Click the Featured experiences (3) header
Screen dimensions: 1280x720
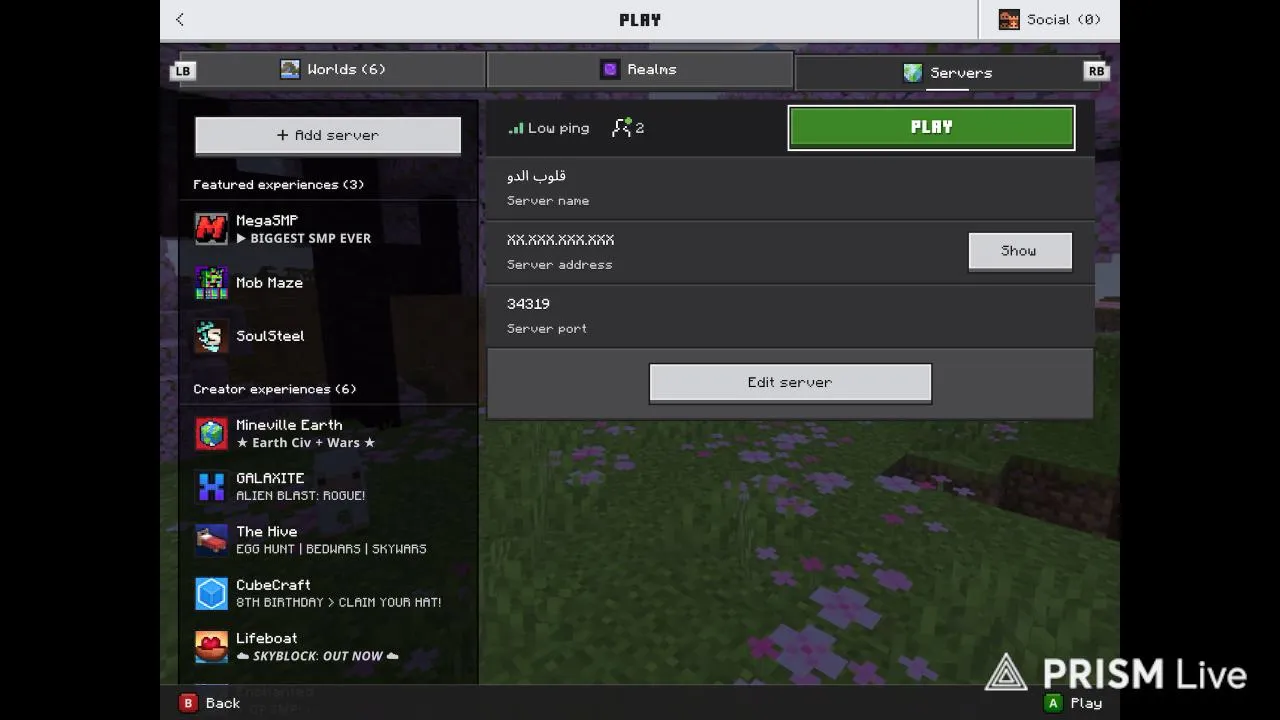point(278,184)
